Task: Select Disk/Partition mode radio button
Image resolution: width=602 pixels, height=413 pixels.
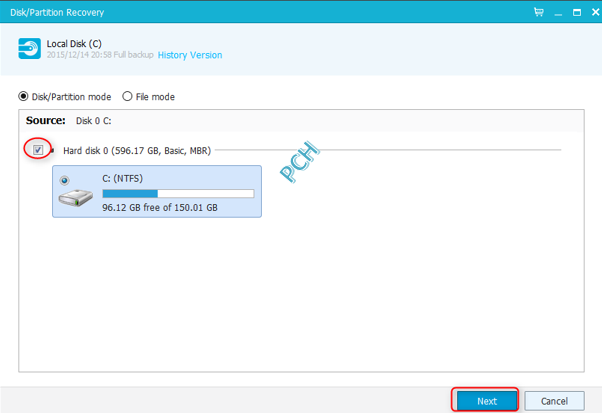Action: pos(23,96)
